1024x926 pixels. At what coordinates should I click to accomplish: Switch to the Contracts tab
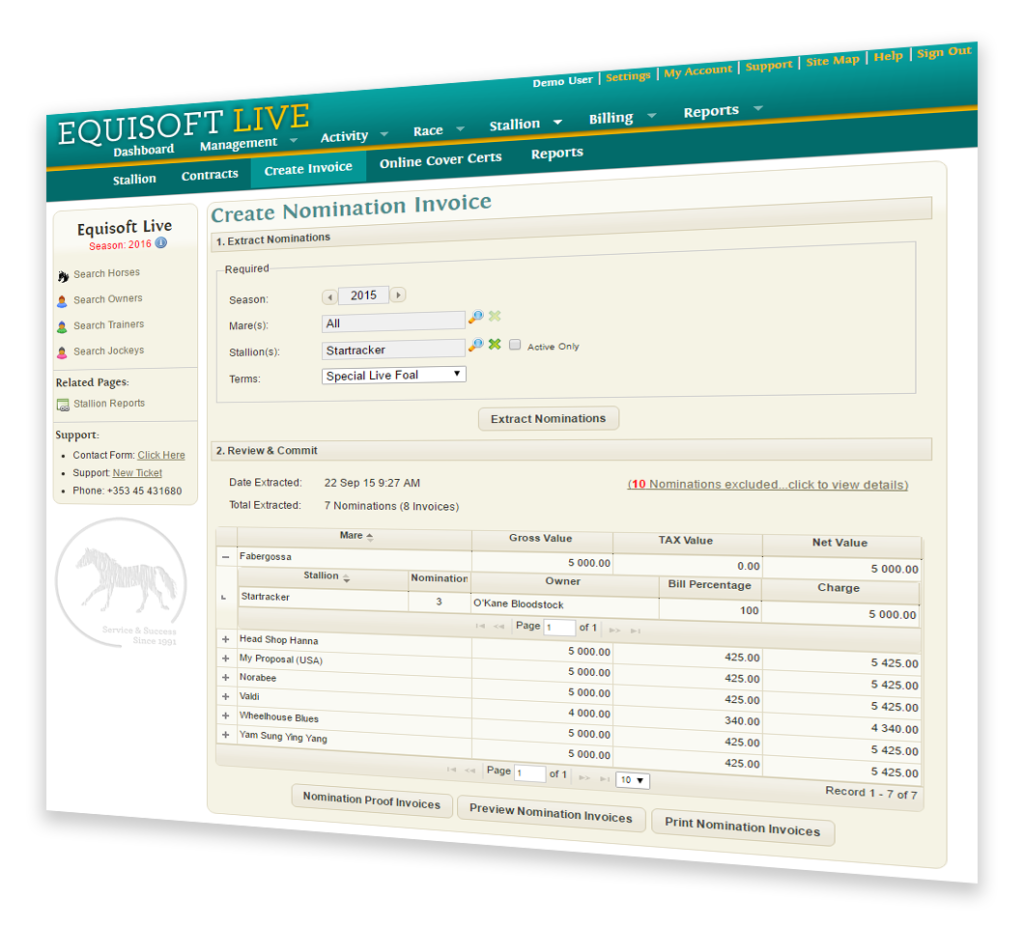[x=209, y=174]
